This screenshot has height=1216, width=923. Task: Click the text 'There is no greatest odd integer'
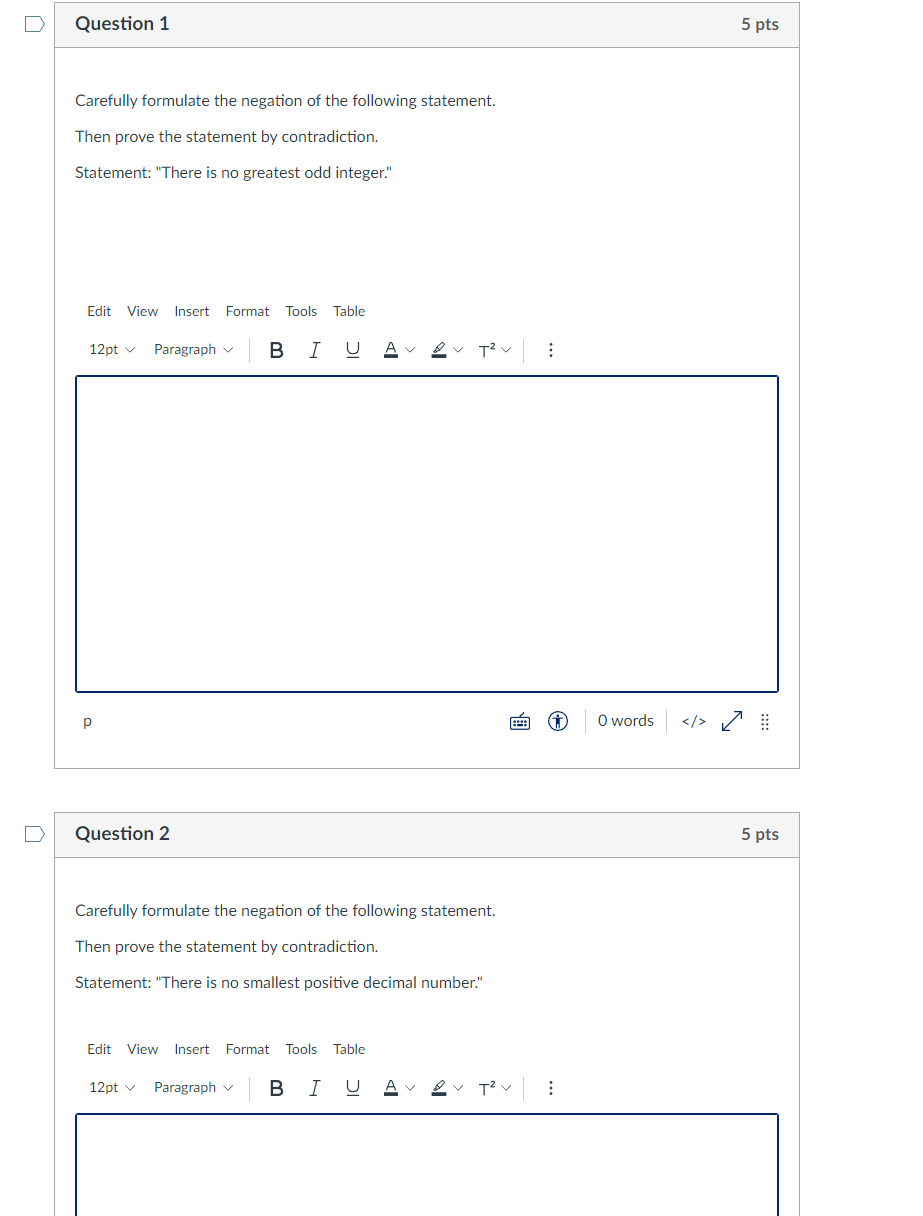tap(275, 173)
